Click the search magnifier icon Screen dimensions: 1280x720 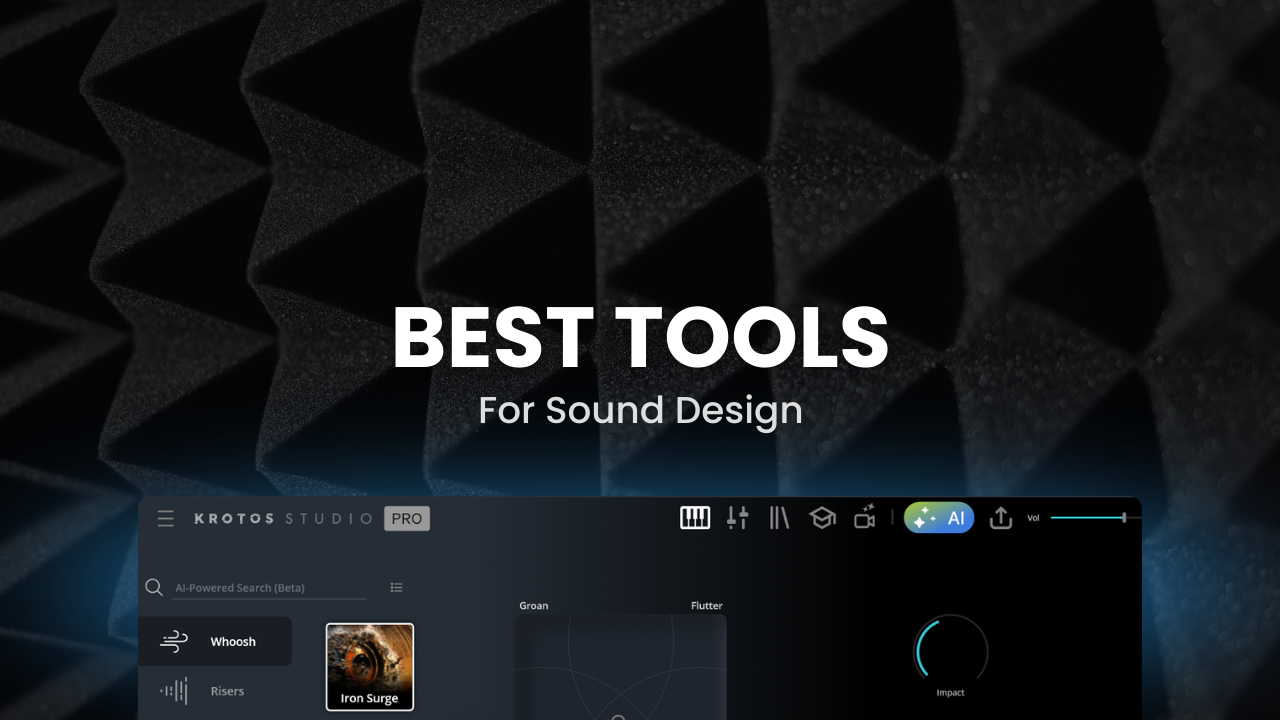pos(154,587)
